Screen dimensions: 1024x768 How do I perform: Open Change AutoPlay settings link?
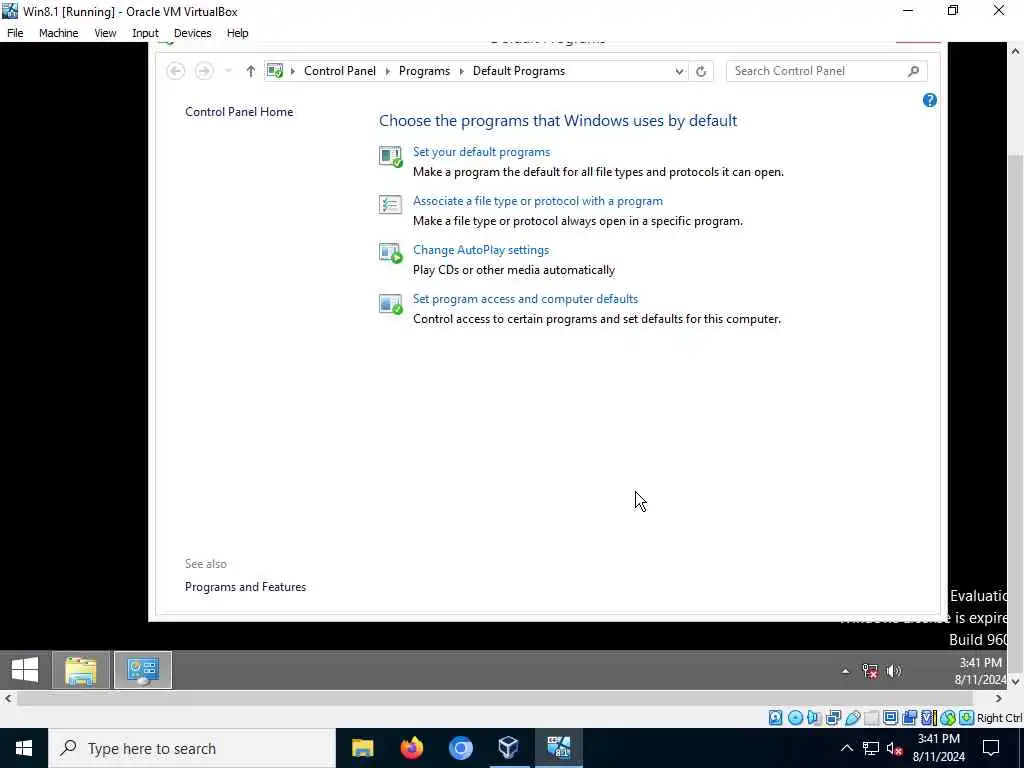click(481, 249)
